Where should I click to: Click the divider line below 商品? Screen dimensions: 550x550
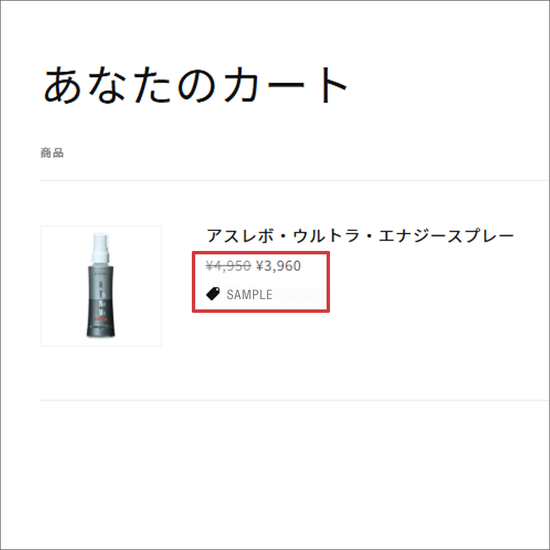(x=295, y=181)
